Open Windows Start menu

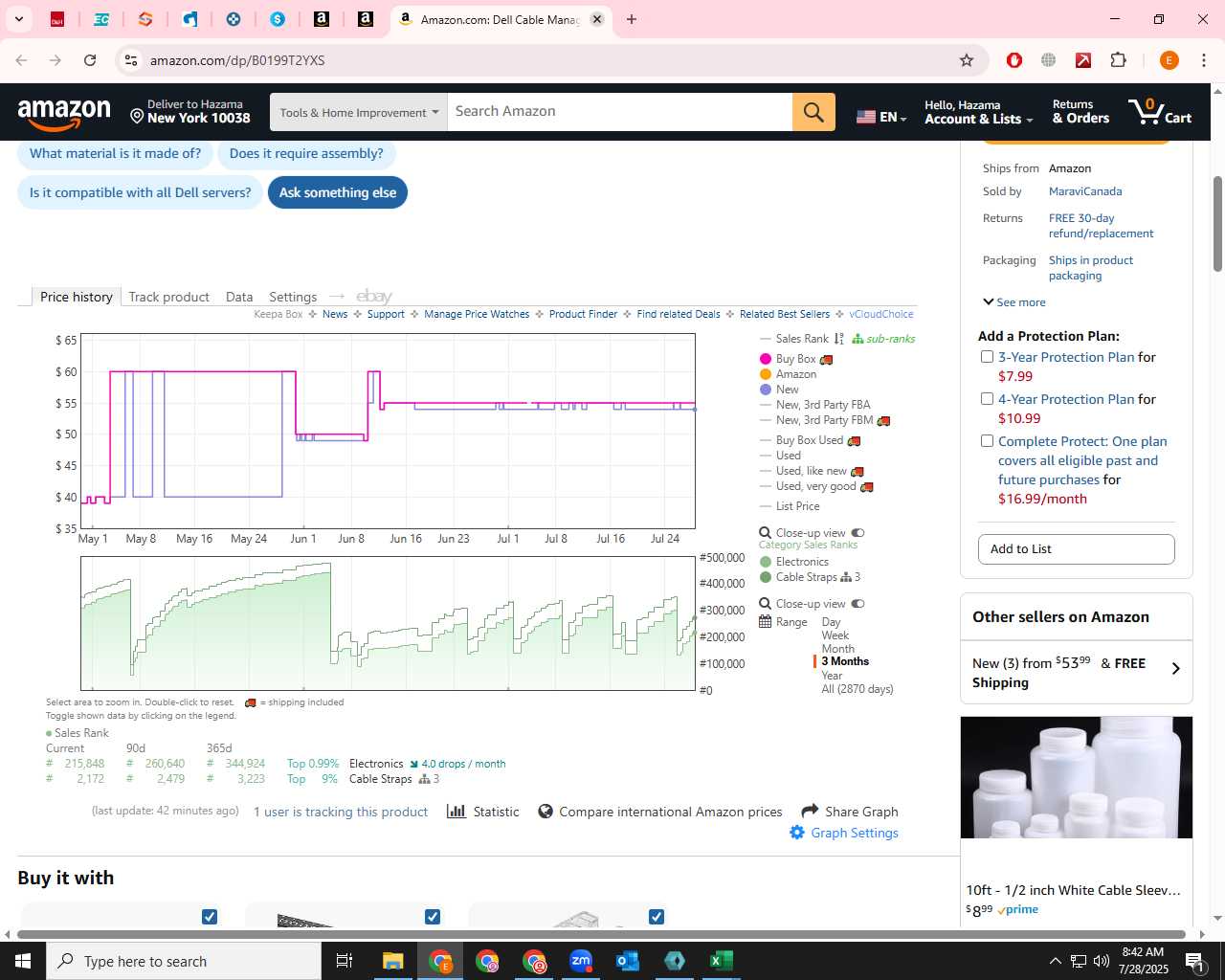(x=23, y=961)
